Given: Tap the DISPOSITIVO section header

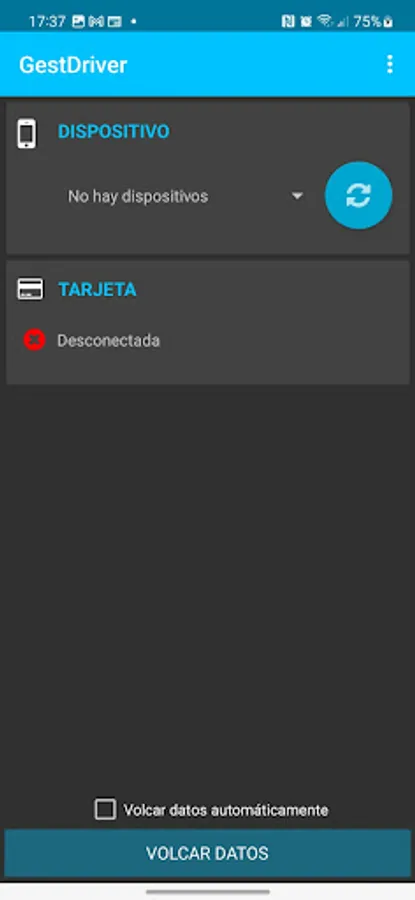Looking at the screenshot, I should pos(114,131).
